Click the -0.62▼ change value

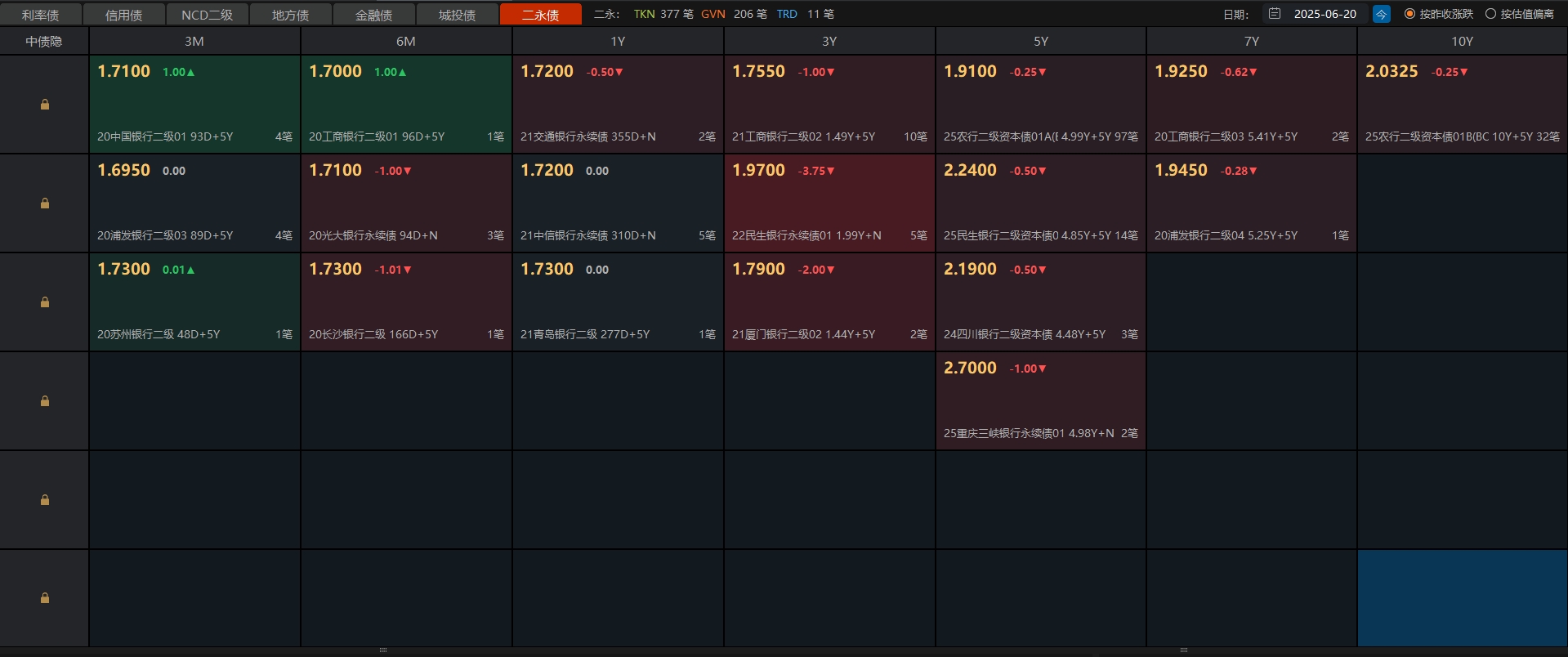coord(1239,72)
